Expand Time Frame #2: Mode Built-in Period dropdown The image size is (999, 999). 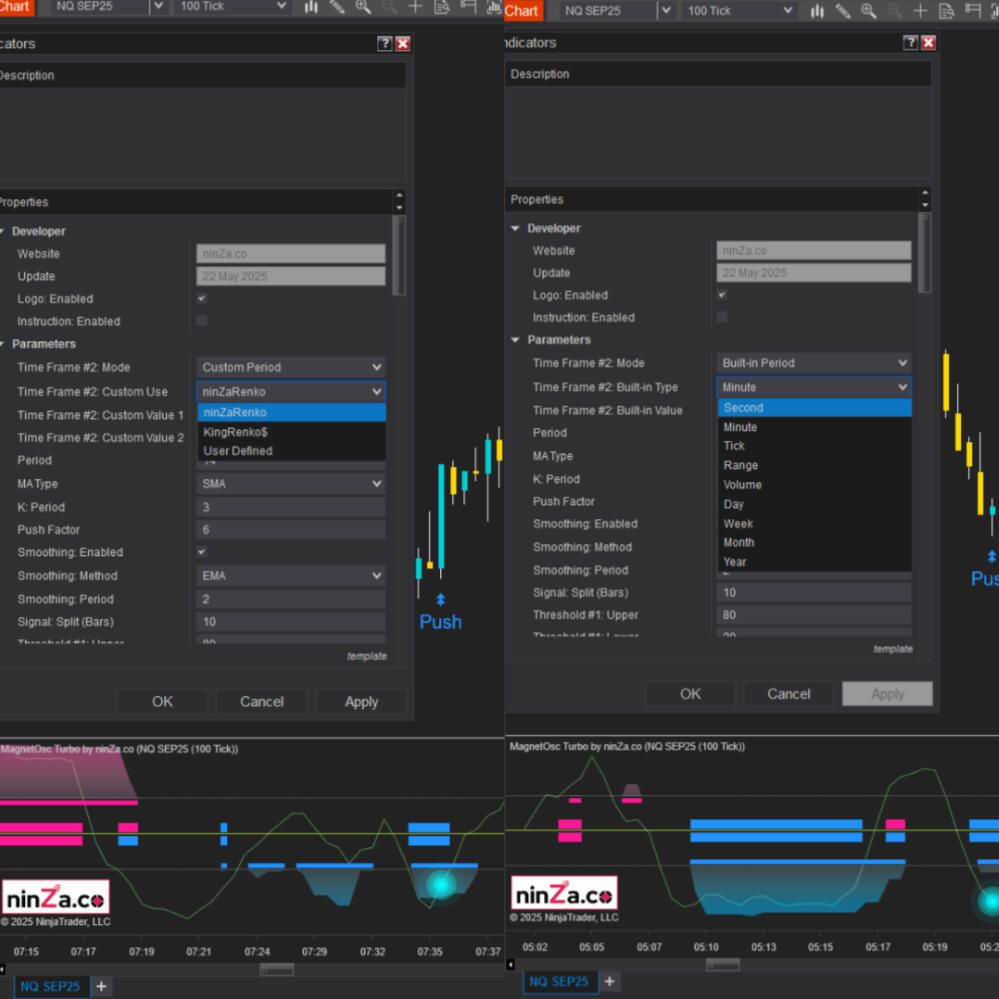(813, 363)
